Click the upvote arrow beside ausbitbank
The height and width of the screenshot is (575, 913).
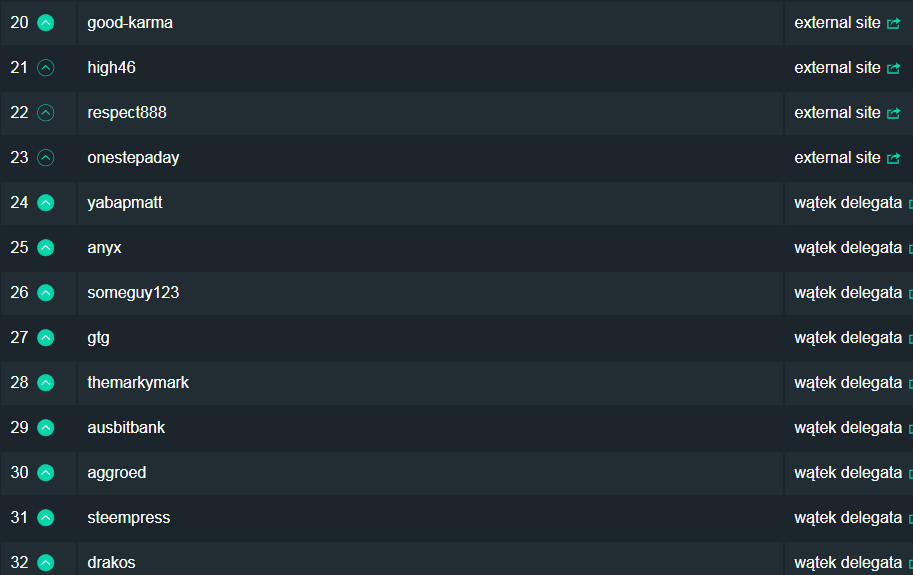pos(45,428)
